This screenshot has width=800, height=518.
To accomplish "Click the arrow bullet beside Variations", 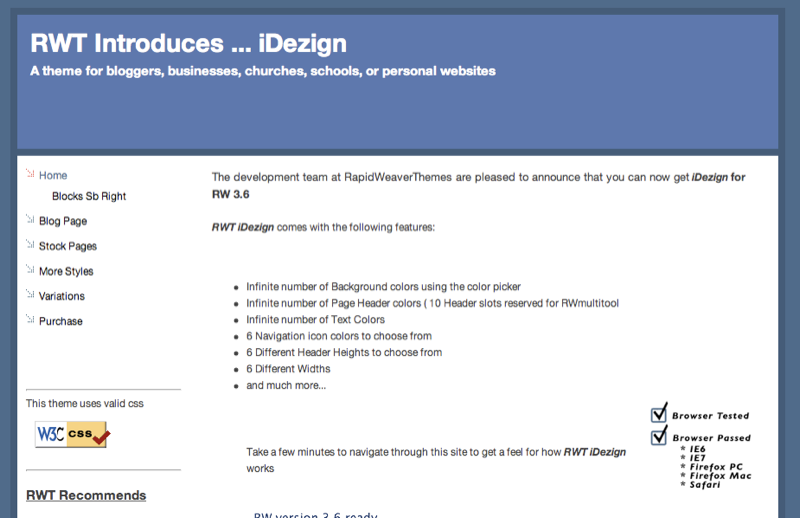I will click(x=30, y=295).
